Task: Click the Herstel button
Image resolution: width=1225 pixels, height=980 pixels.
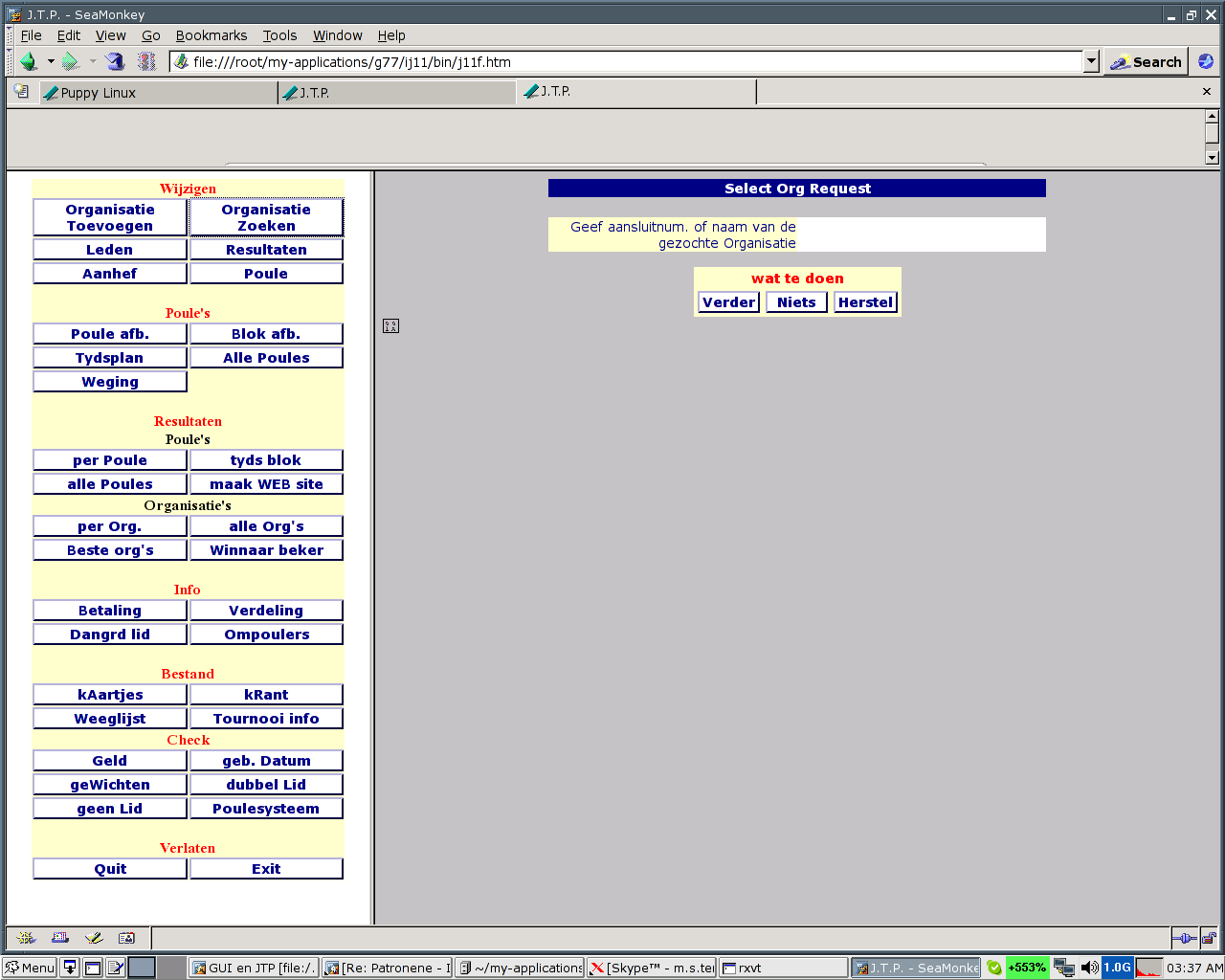Action: coord(865,302)
